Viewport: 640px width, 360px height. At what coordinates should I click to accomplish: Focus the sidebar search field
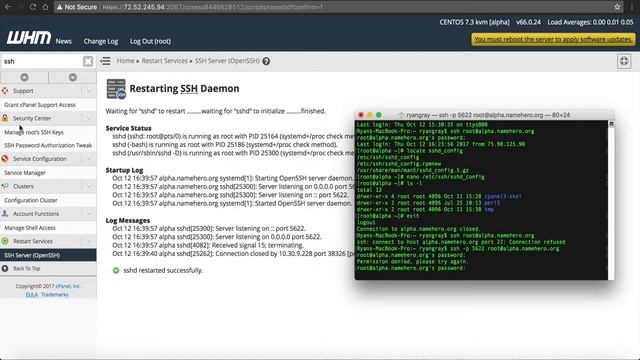click(x=42, y=61)
